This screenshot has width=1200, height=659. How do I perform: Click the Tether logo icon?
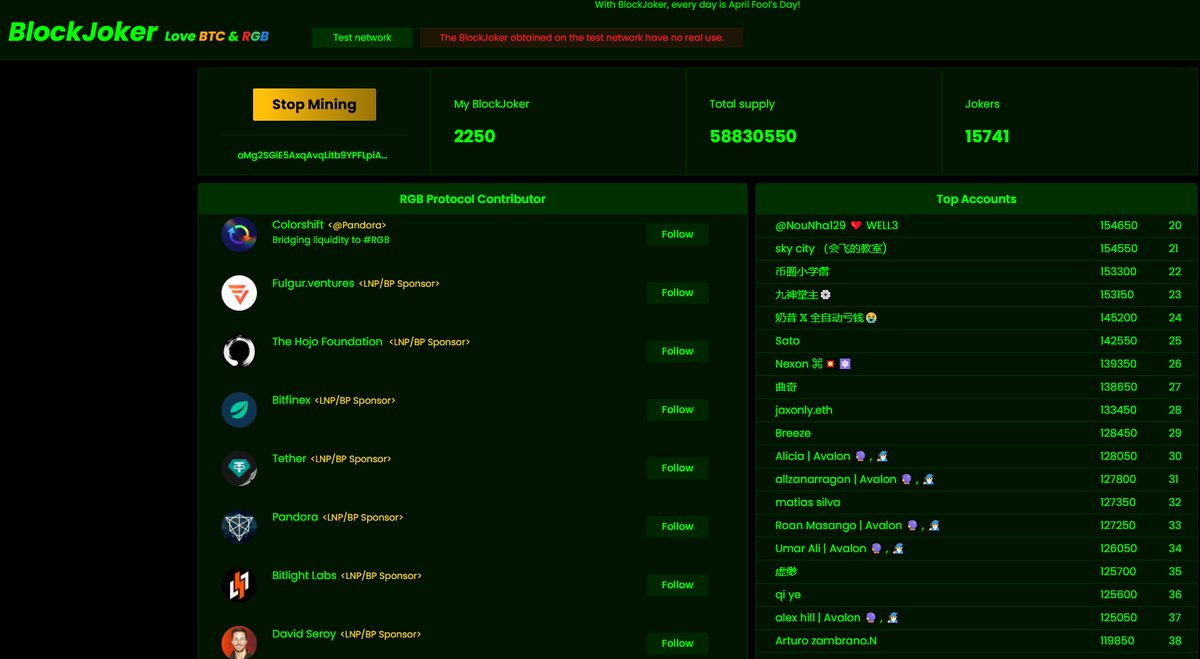pyautogui.click(x=239, y=468)
